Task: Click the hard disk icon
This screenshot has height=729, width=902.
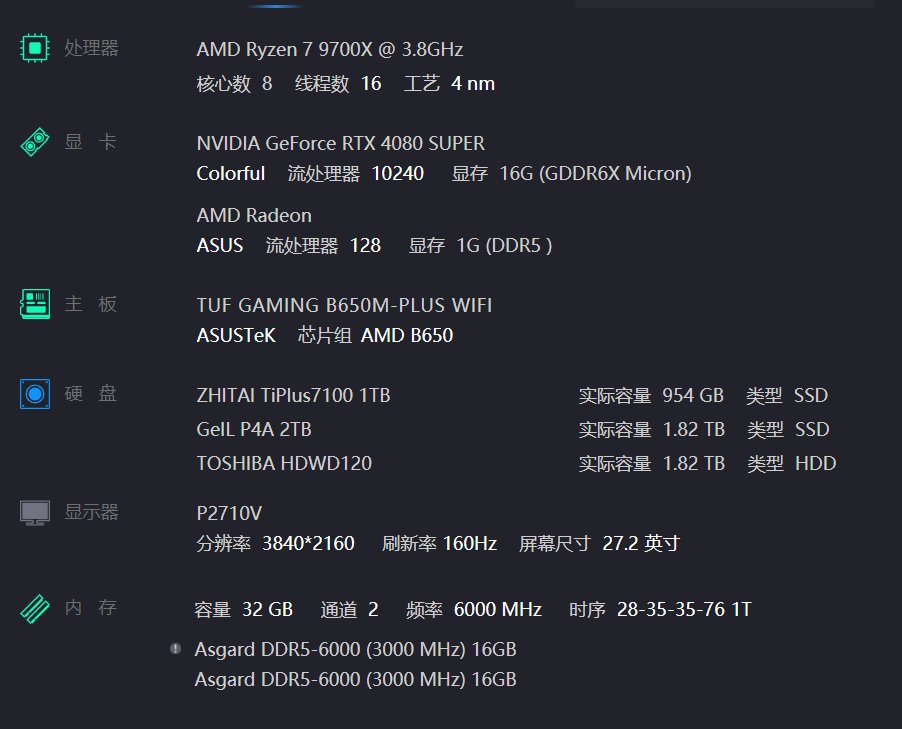Action: [x=35, y=394]
